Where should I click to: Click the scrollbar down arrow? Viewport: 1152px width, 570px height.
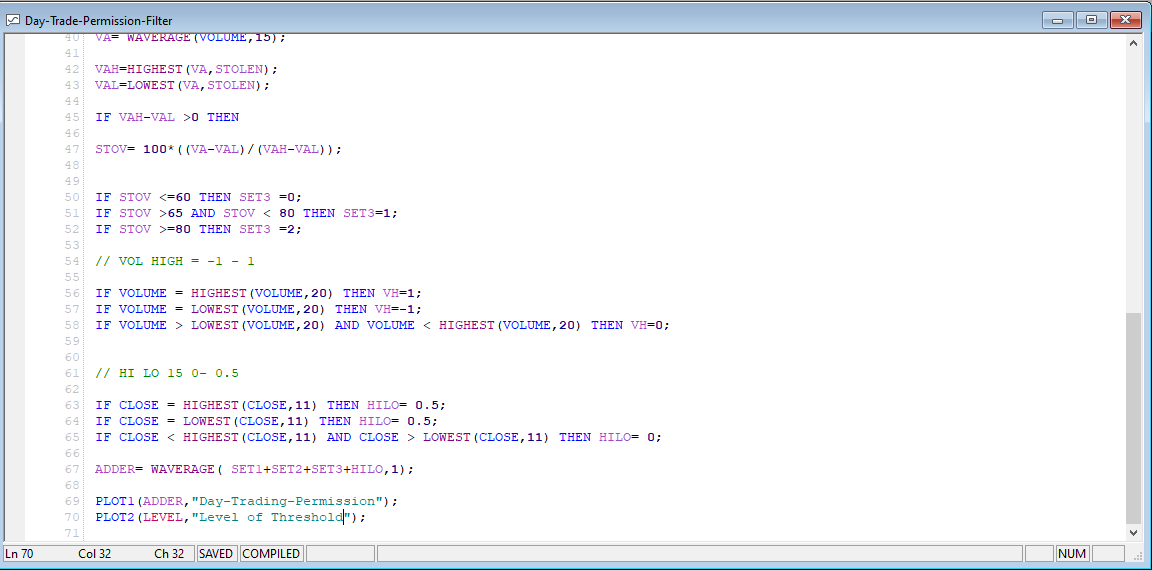(x=1132, y=533)
